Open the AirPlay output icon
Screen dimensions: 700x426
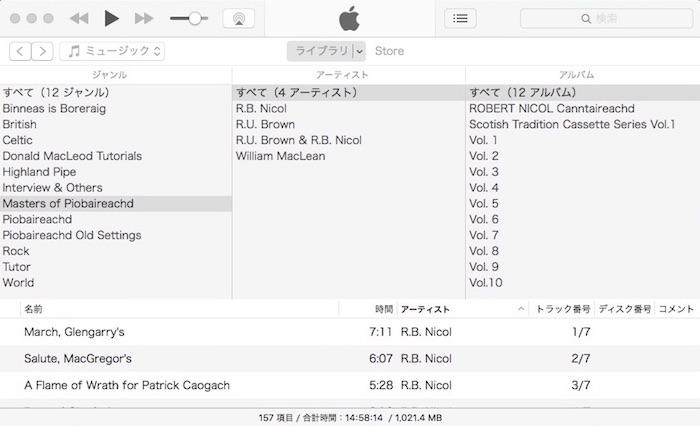click(x=237, y=18)
